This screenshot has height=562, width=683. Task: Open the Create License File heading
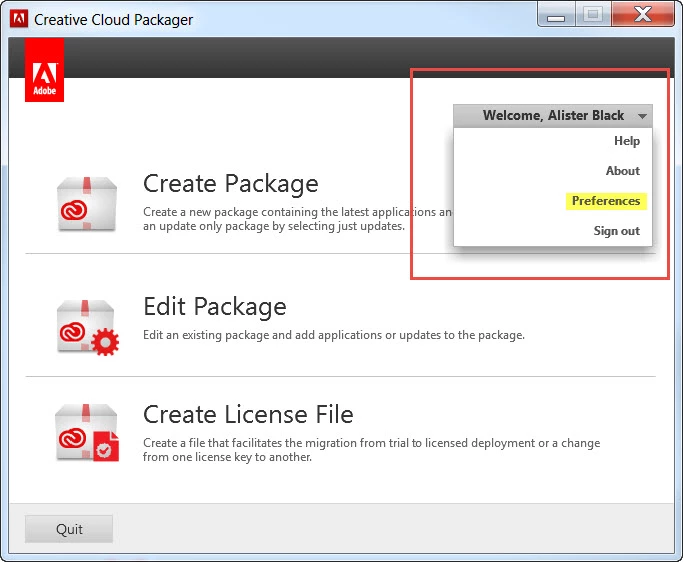(x=248, y=414)
